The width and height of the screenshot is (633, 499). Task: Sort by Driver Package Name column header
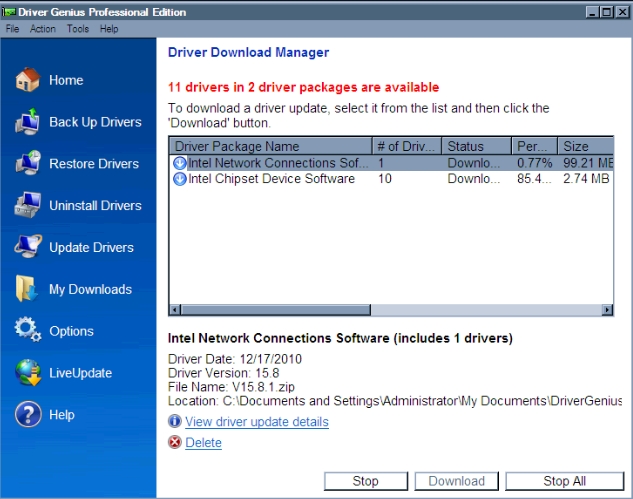[x=270, y=146]
